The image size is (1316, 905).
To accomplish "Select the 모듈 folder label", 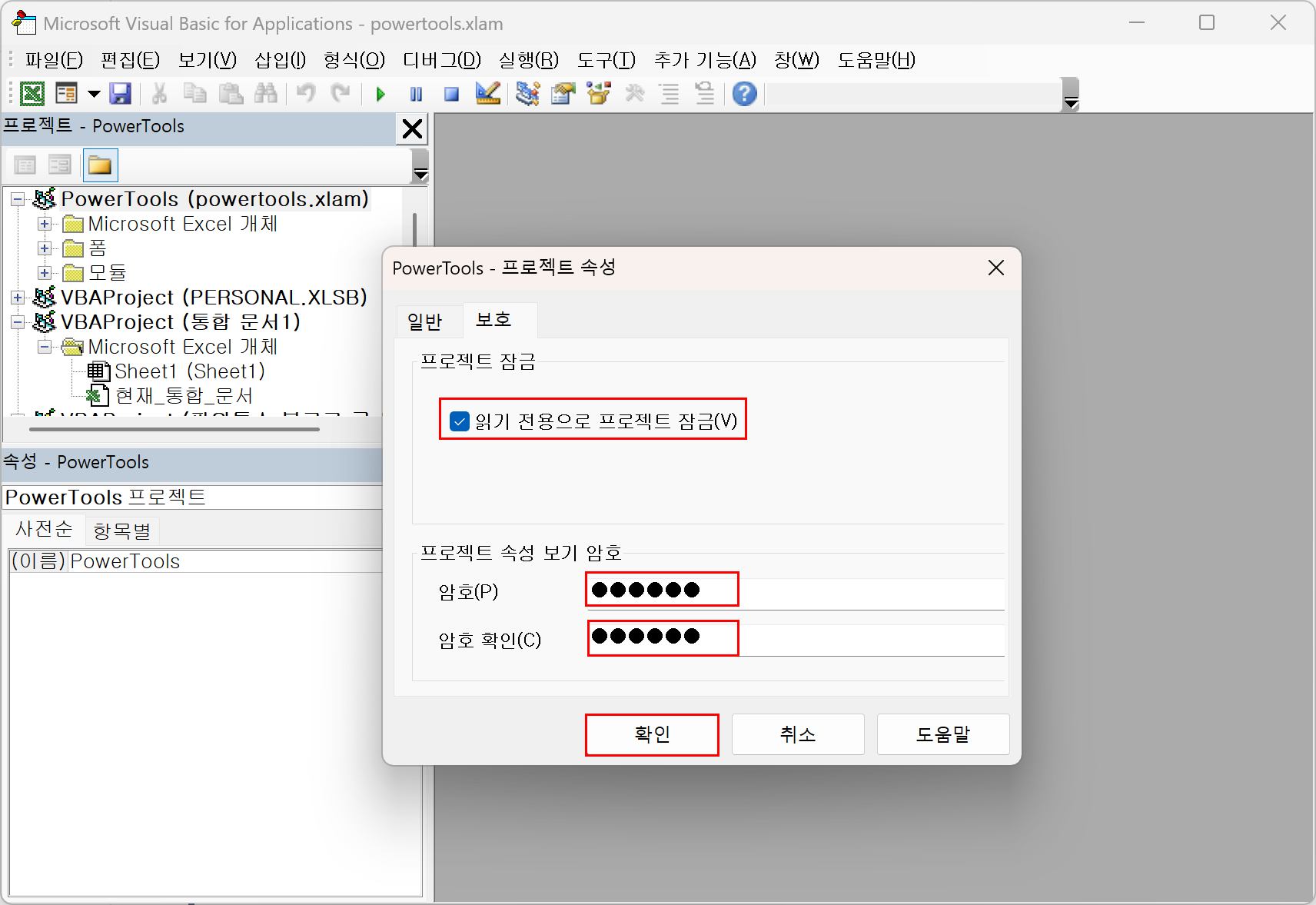I will [107, 273].
